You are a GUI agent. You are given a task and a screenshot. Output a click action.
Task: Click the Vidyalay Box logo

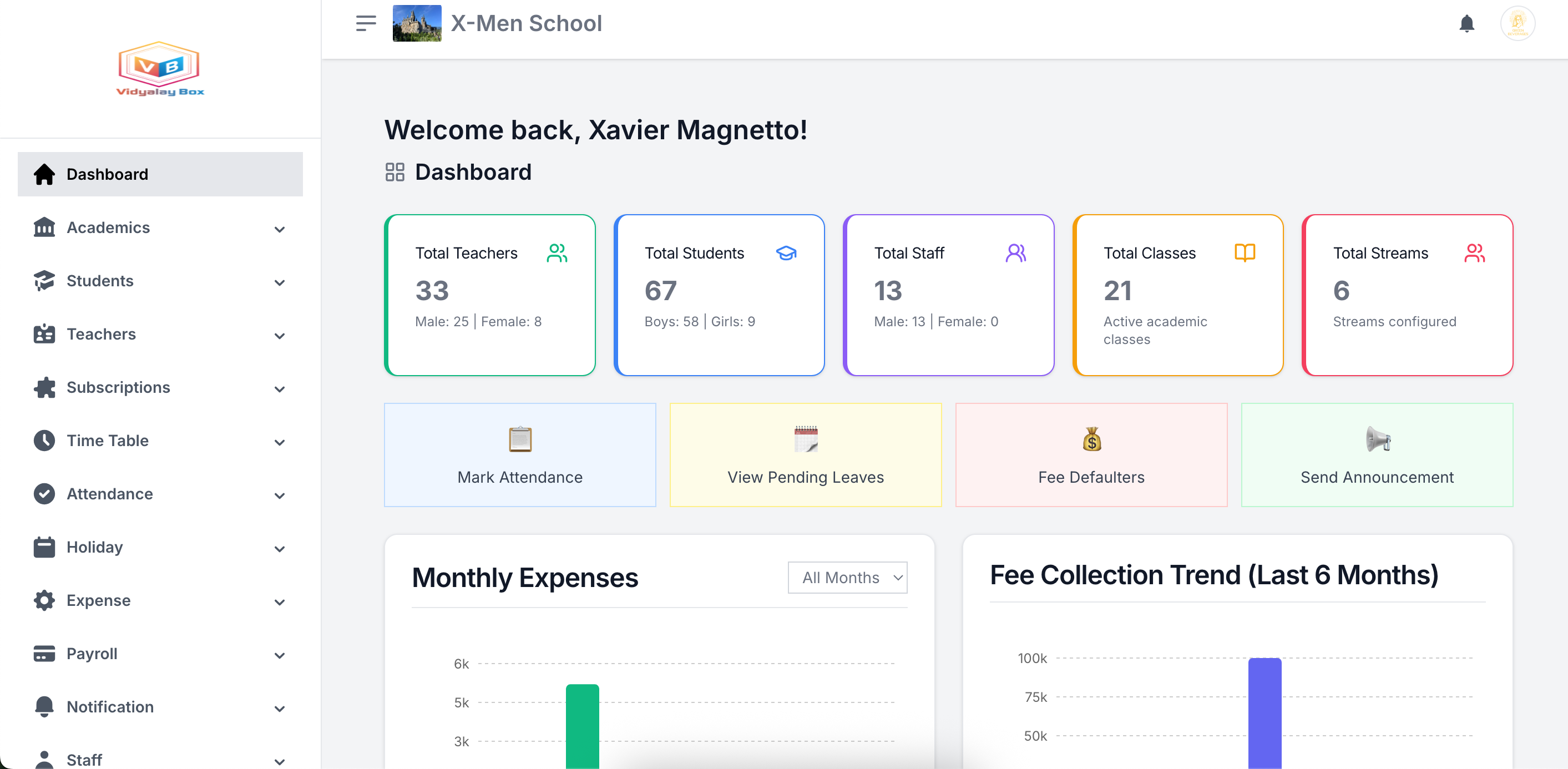160,69
